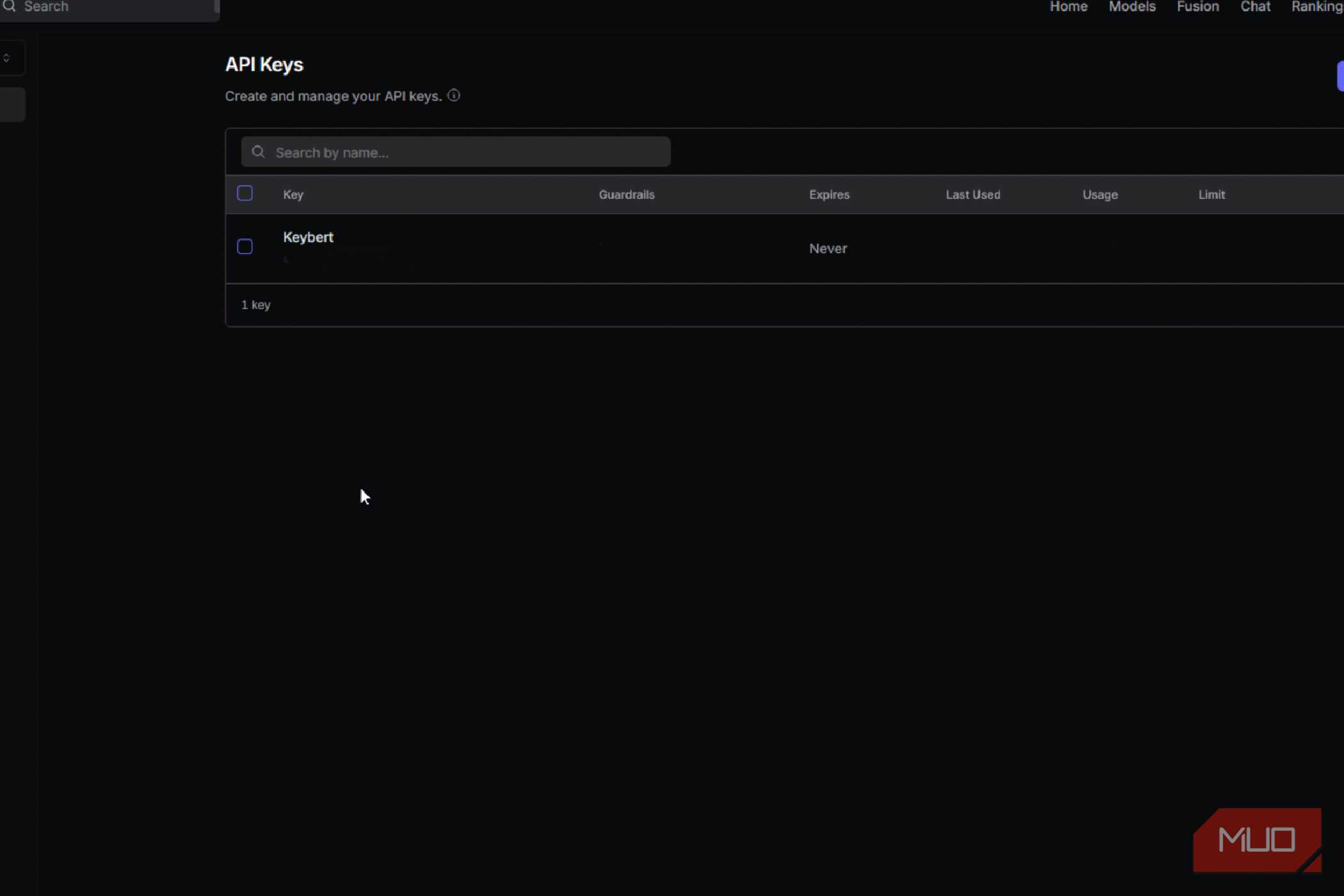Image resolution: width=1344 pixels, height=896 pixels.
Task: Open the Fusion nav item
Action: point(1198,7)
